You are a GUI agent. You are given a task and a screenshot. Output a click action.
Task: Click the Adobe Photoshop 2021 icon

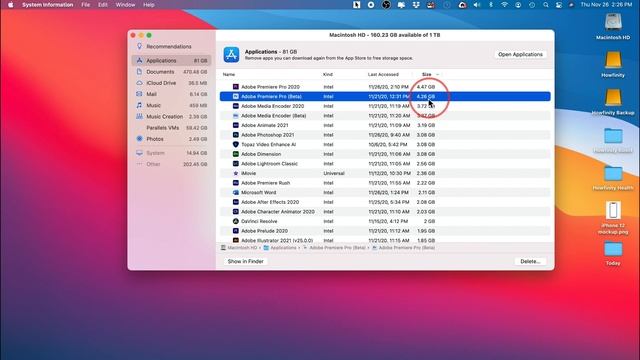[x=236, y=135]
